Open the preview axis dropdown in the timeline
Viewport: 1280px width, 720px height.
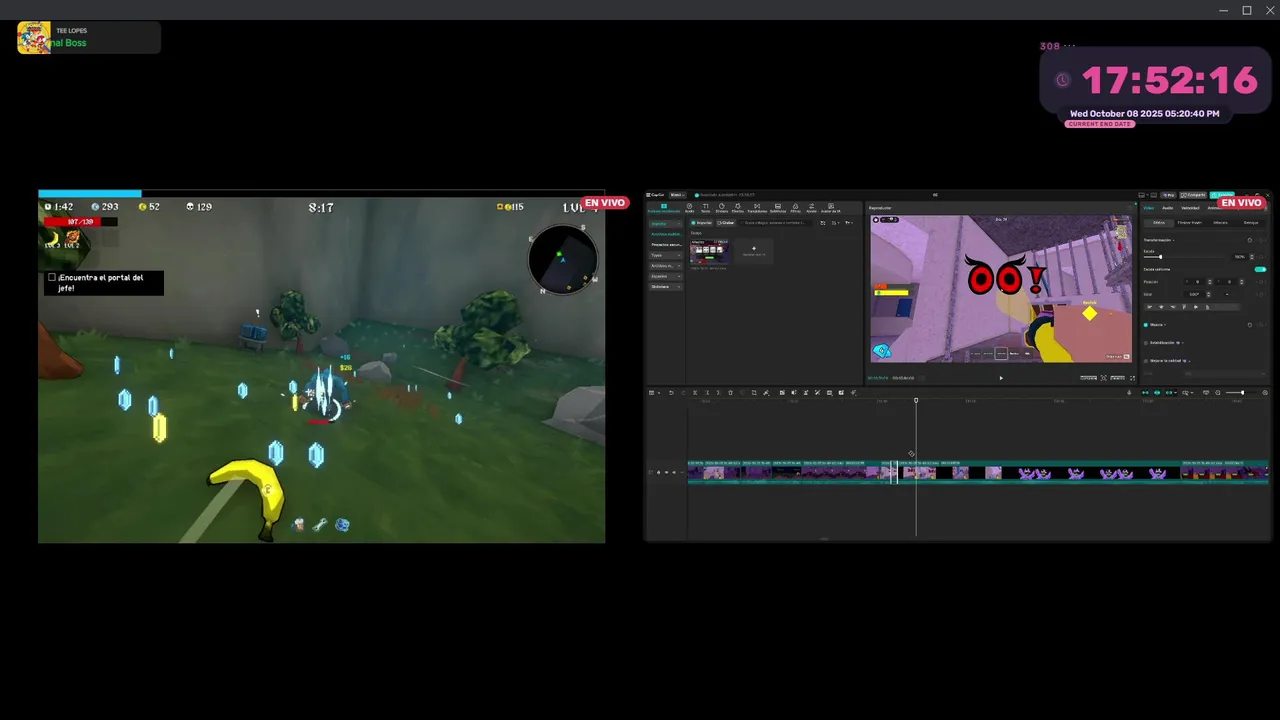(x=1188, y=392)
